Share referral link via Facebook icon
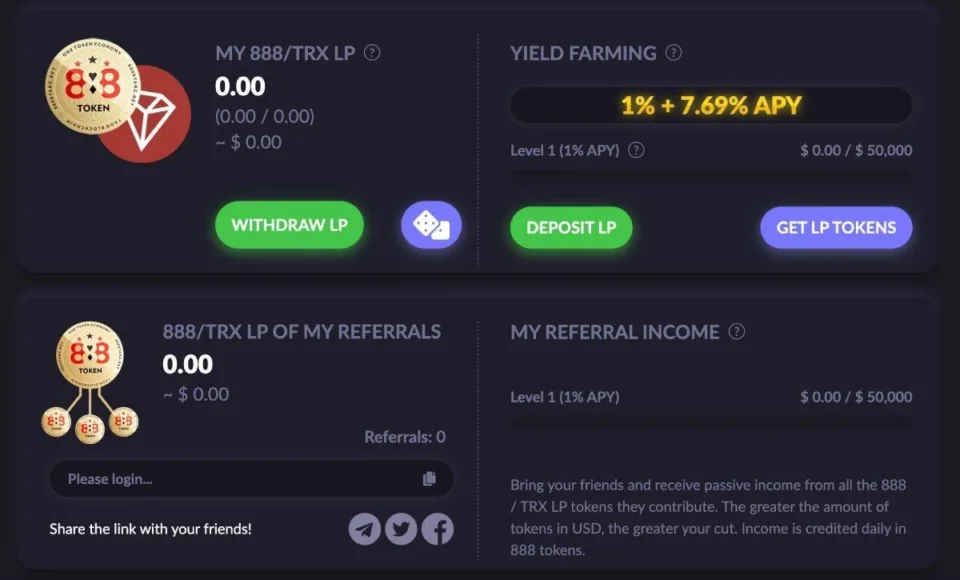Viewport: 960px width, 580px height. 437,529
